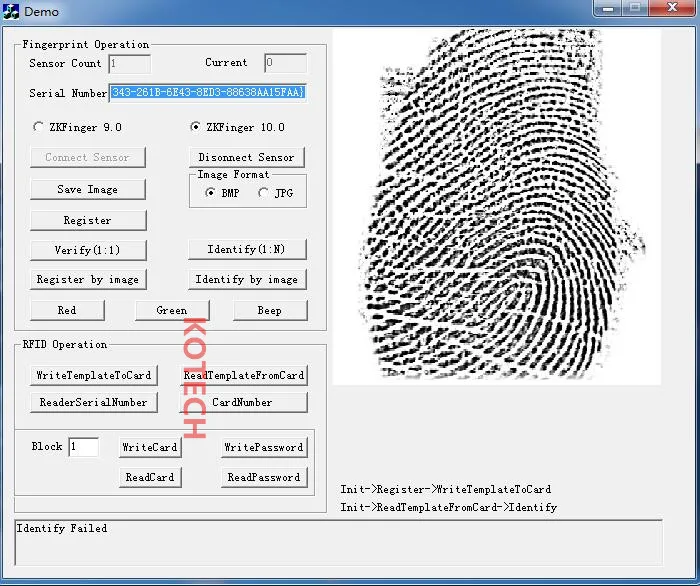Viewport: 700px width, 586px height.
Task: Click the ReadCard button
Action: (x=150, y=478)
